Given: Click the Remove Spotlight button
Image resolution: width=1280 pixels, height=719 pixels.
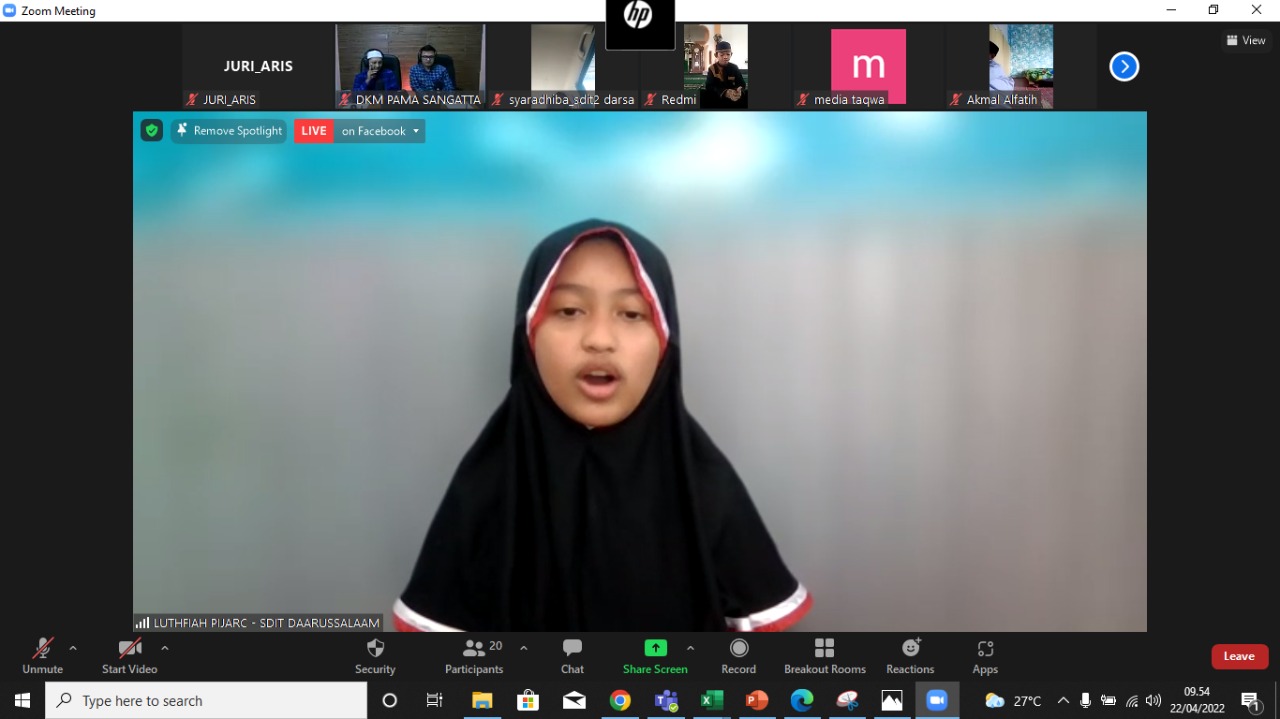Looking at the screenshot, I should [229, 131].
